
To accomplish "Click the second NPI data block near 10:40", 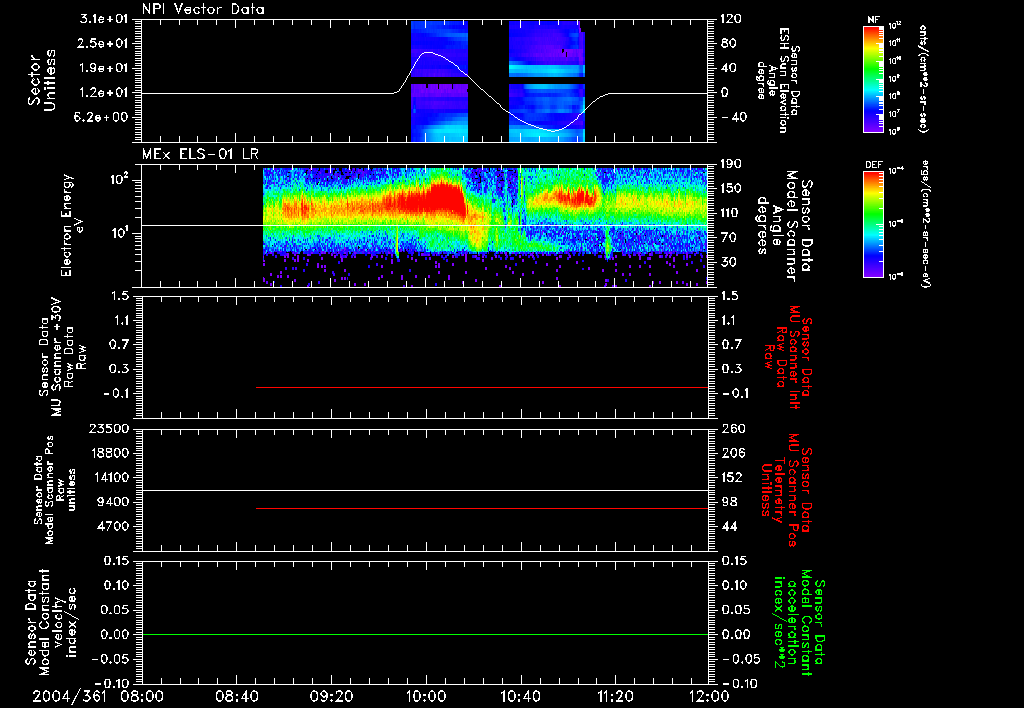I will click(547, 80).
